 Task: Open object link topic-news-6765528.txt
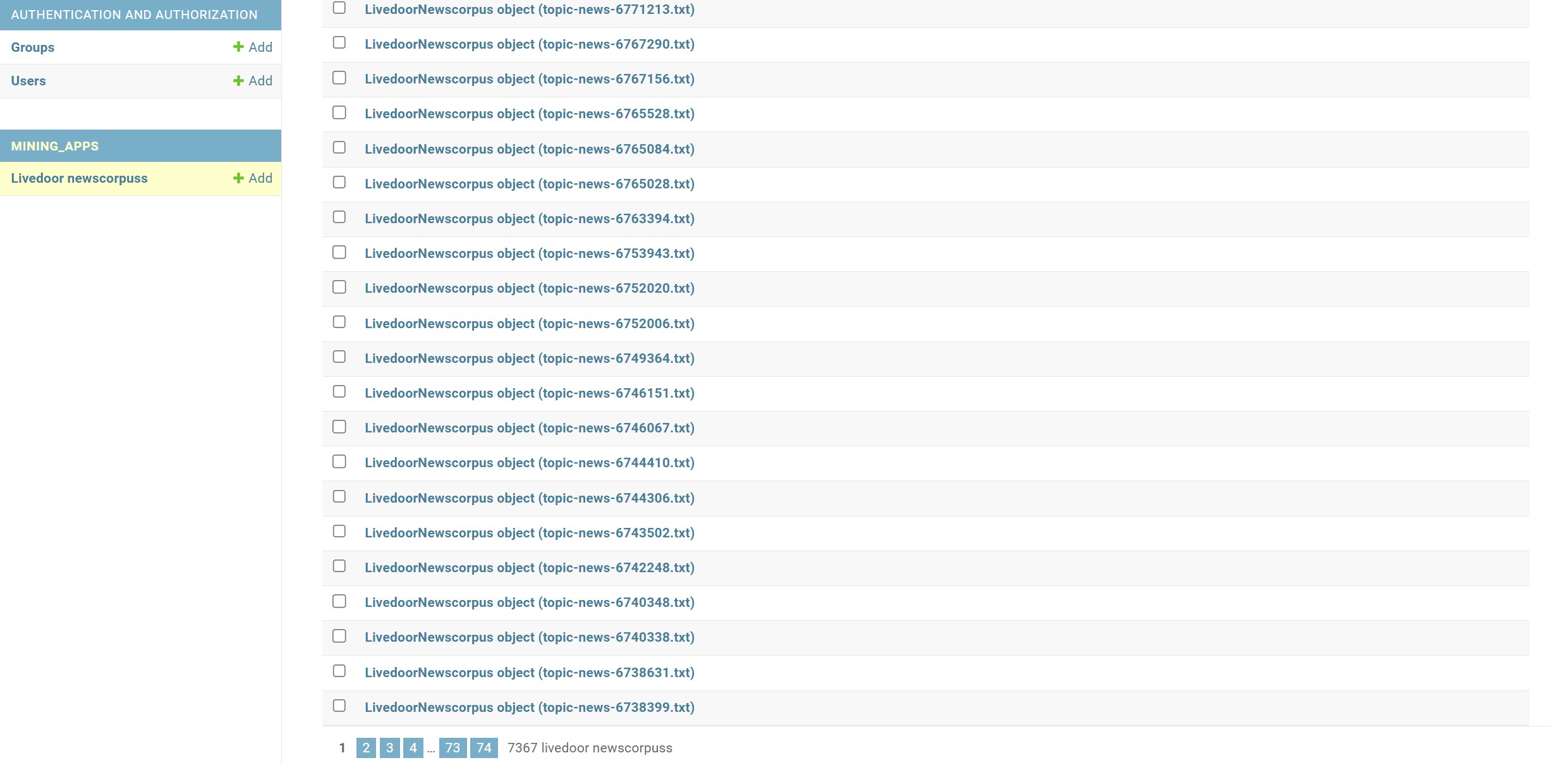point(530,114)
